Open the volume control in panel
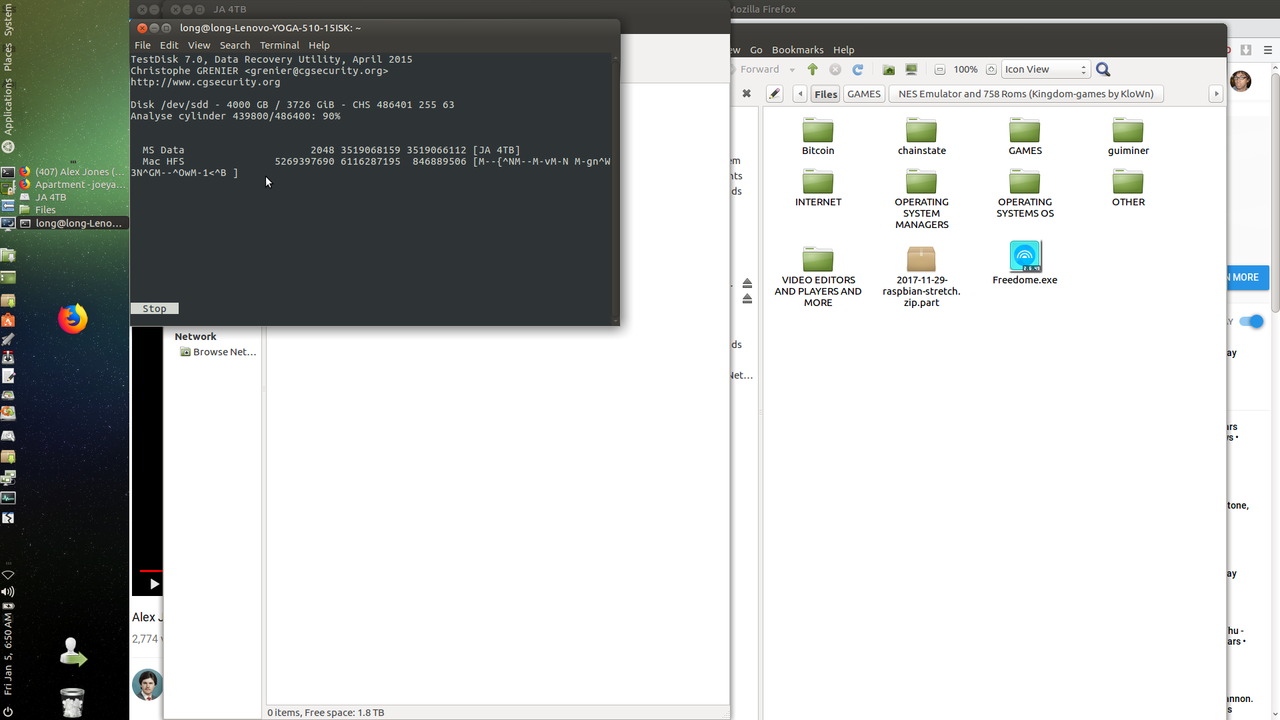 pos(8,591)
